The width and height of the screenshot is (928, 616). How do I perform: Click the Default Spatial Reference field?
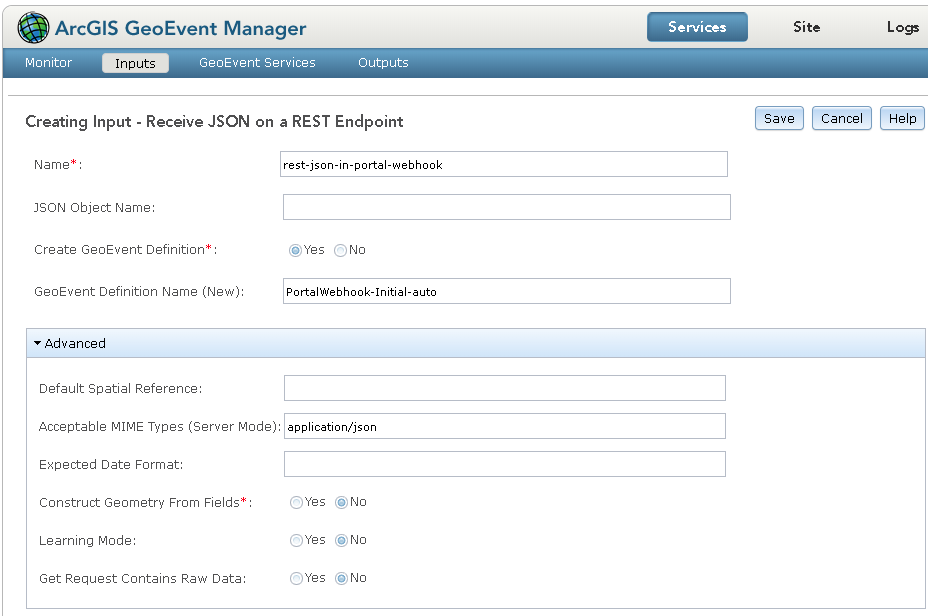click(505, 388)
